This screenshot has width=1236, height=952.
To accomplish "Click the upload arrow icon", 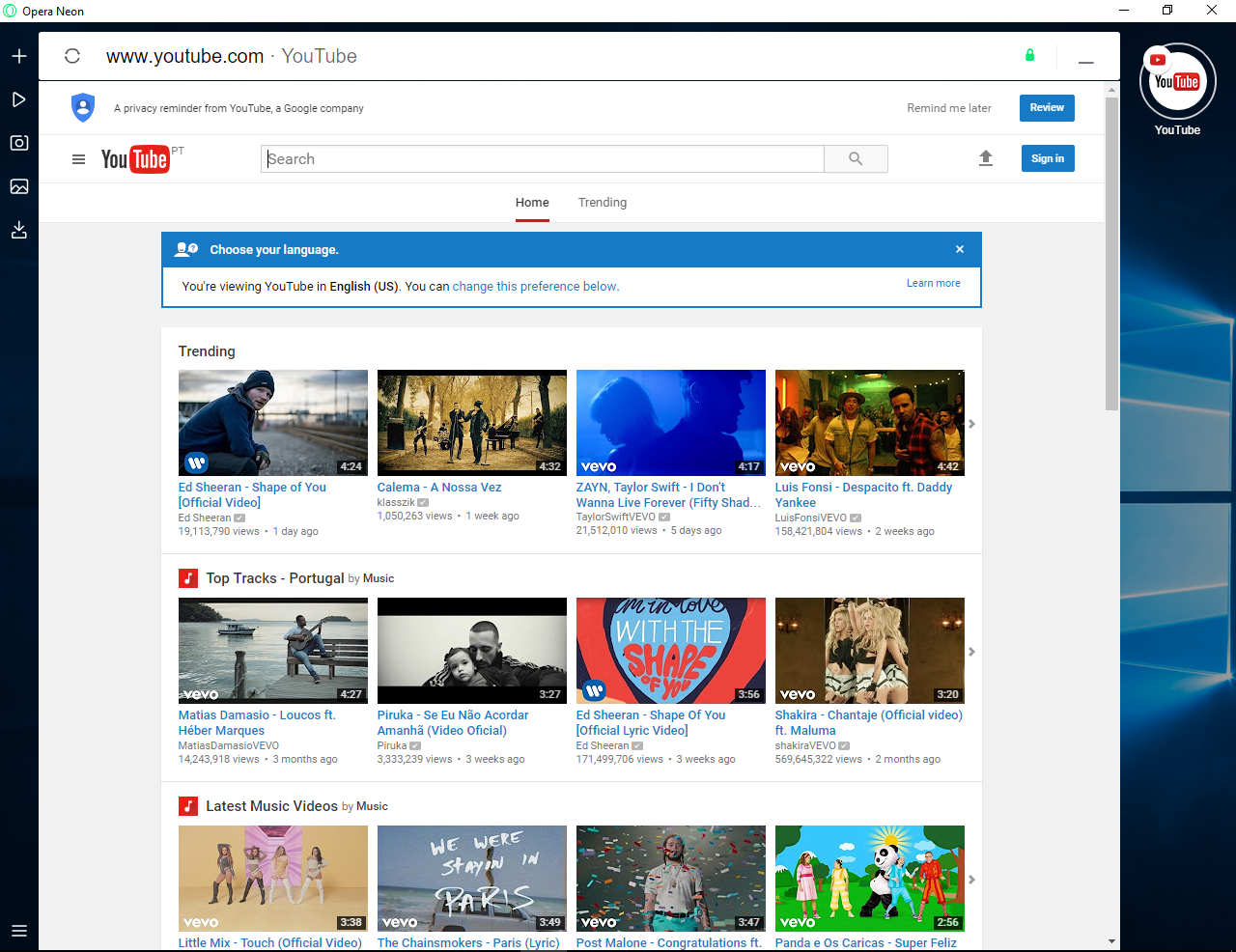I will pyautogui.click(x=986, y=158).
